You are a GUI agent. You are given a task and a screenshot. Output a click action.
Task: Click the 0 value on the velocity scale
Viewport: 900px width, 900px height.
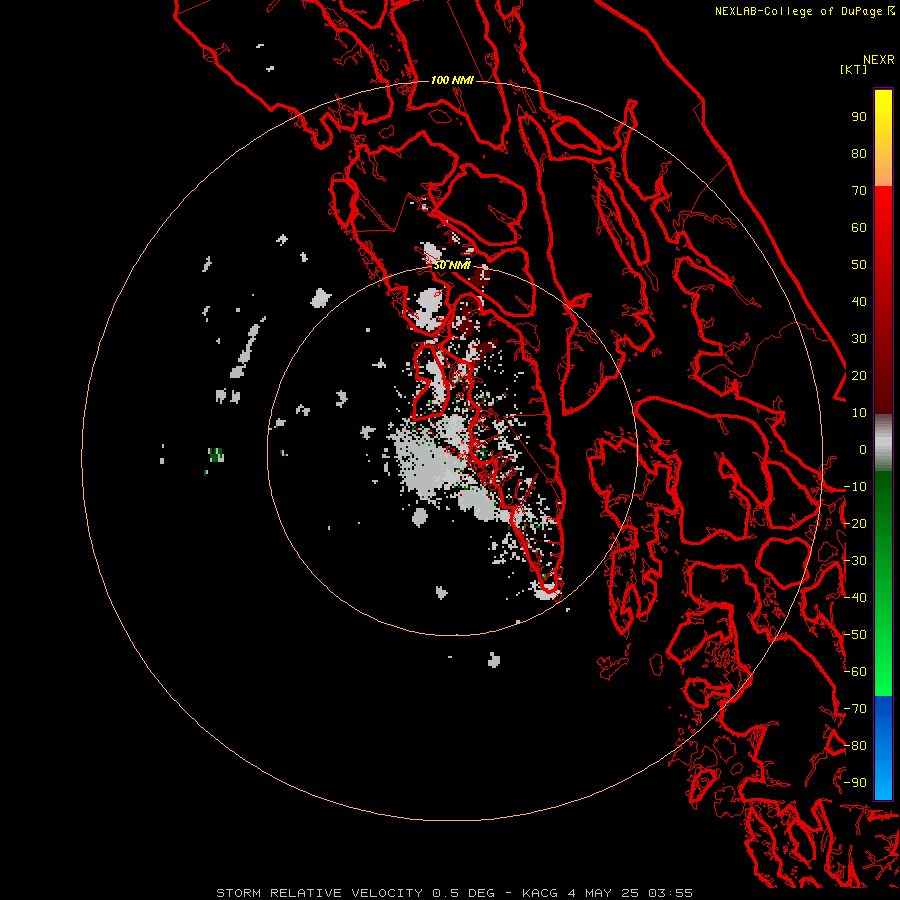(863, 450)
